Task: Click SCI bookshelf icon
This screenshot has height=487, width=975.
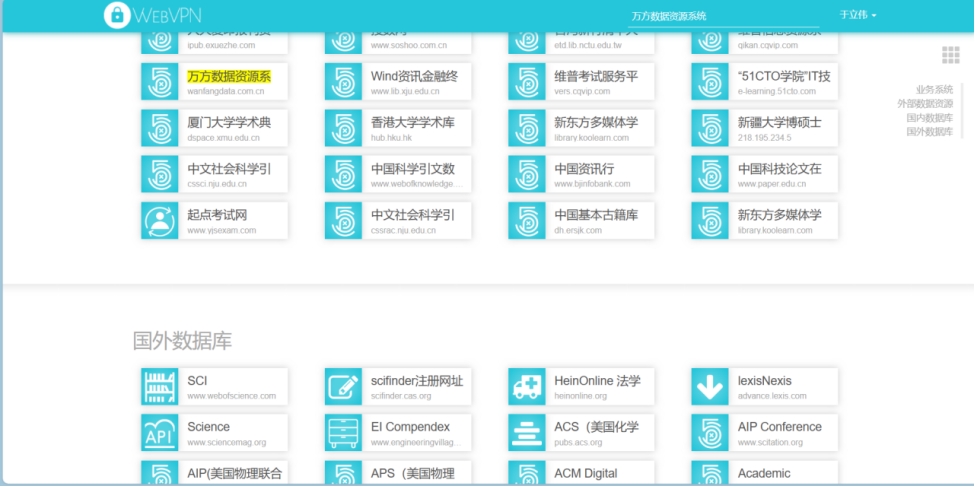Action: click(x=160, y=387)
